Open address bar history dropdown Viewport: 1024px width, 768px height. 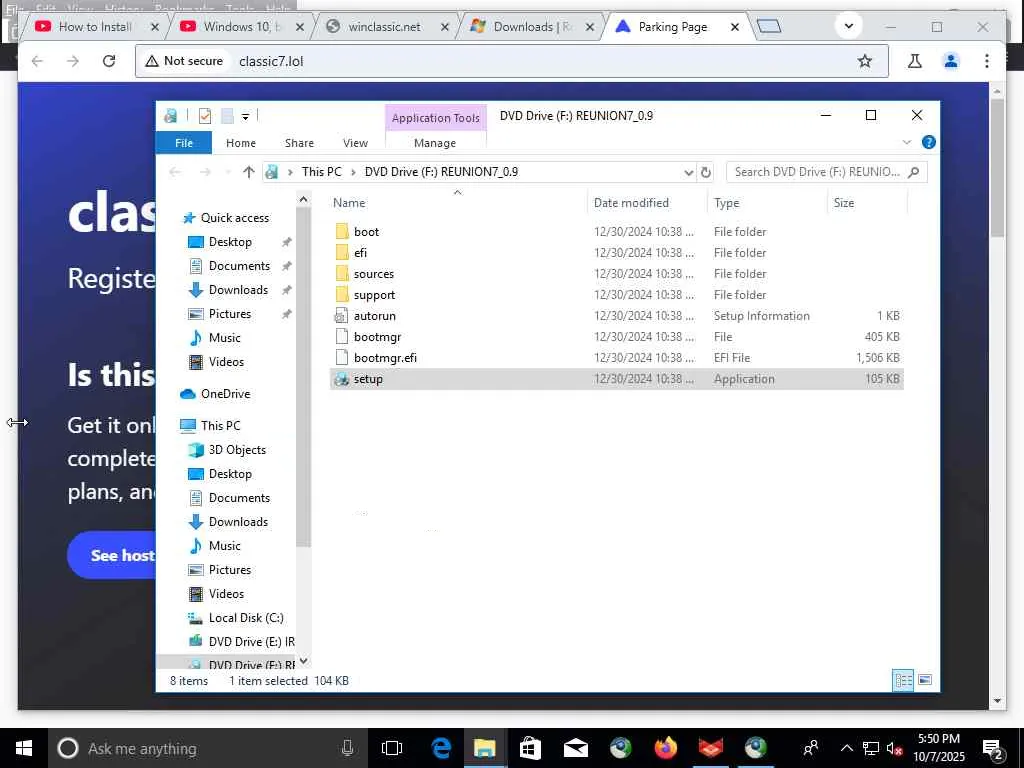[x=688, y=172]
